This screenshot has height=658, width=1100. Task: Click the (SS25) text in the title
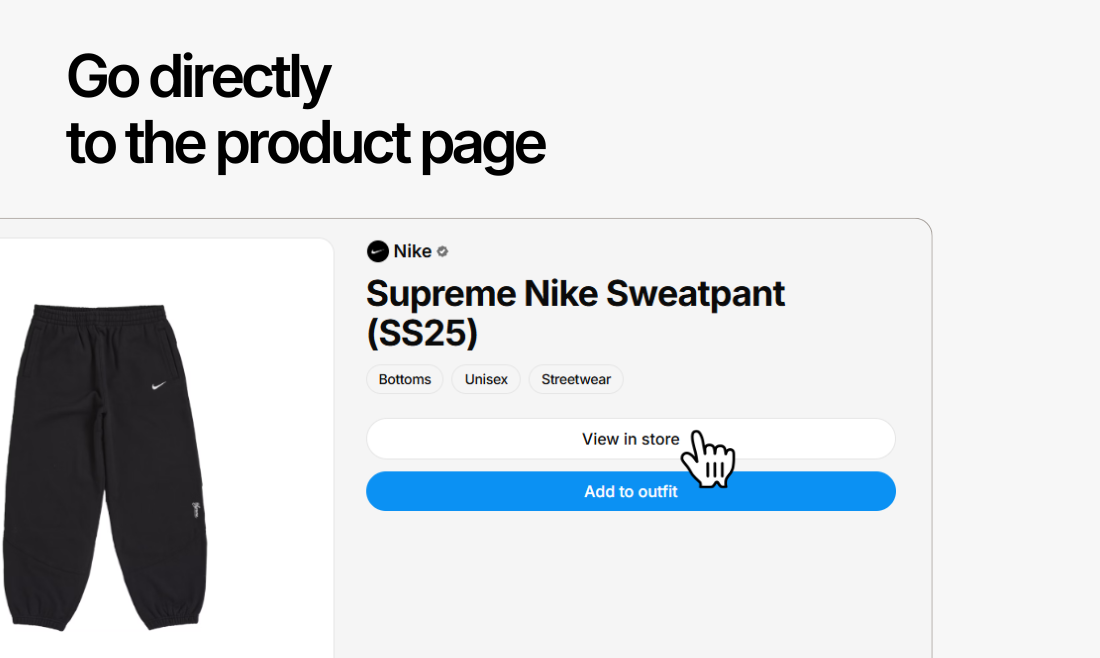422,334
